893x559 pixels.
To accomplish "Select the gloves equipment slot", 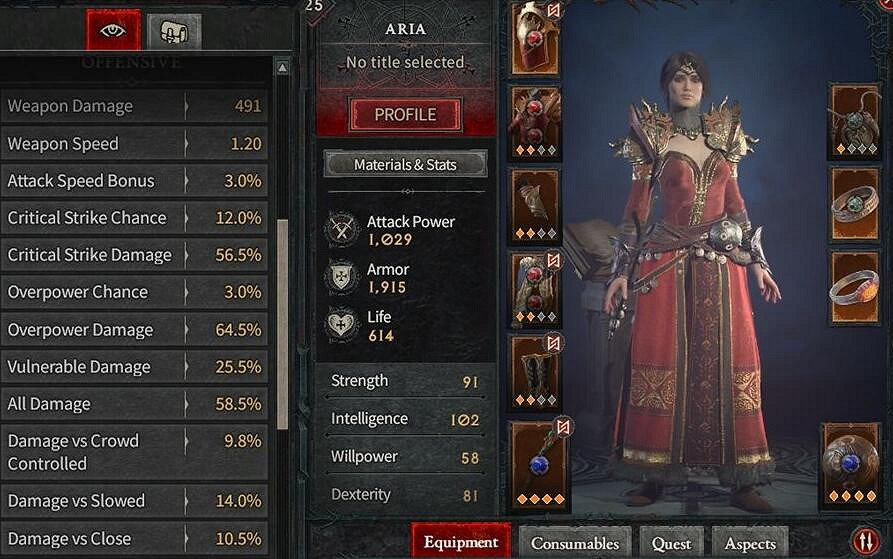I will [535, 206].
